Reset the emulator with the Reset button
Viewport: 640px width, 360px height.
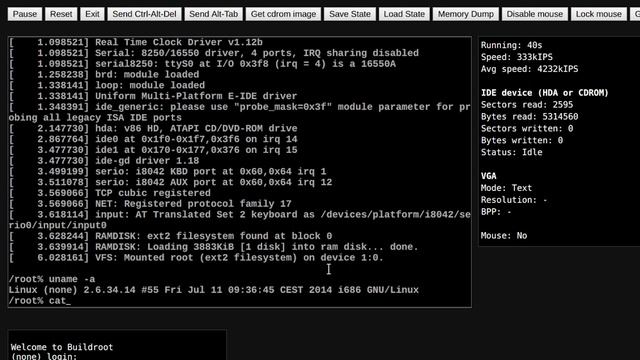61,14
